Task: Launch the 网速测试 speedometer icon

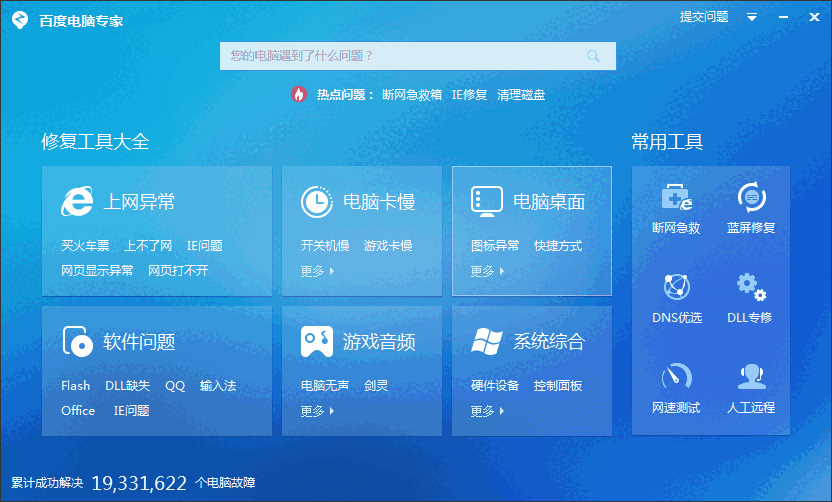Action: tap(677, 376)
